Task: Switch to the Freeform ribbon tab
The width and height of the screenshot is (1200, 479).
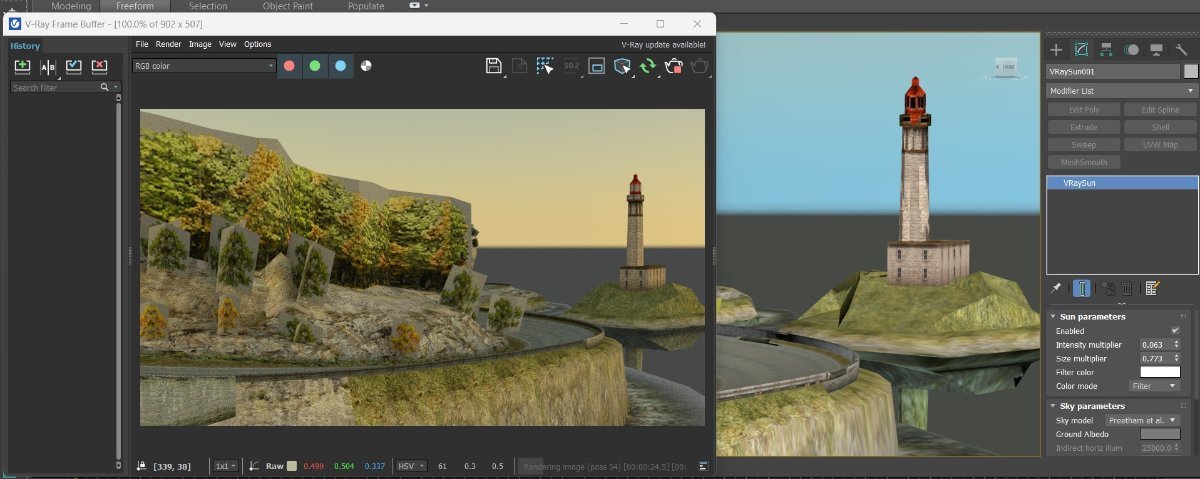Action: [135, 6]
